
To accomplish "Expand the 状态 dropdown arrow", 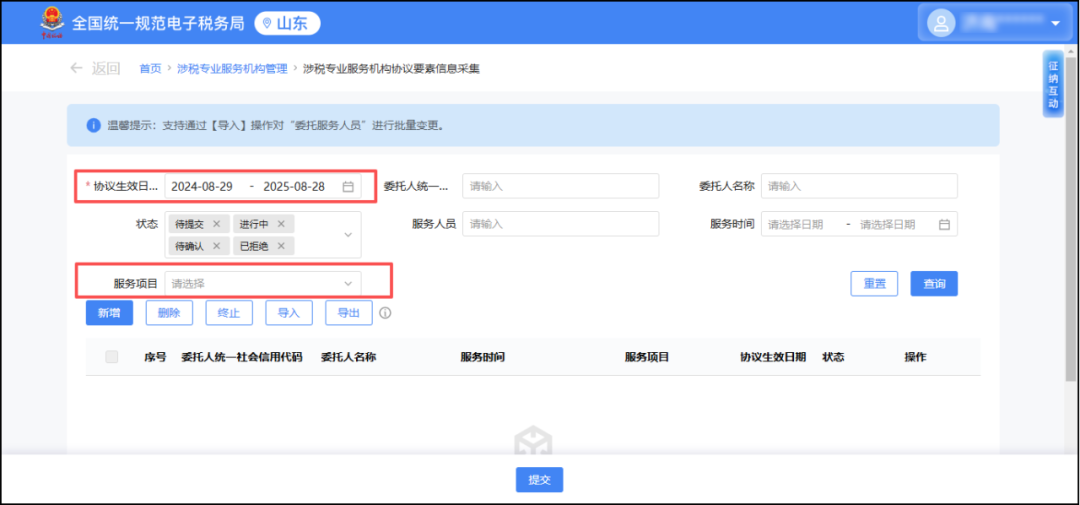I will 348,235.
